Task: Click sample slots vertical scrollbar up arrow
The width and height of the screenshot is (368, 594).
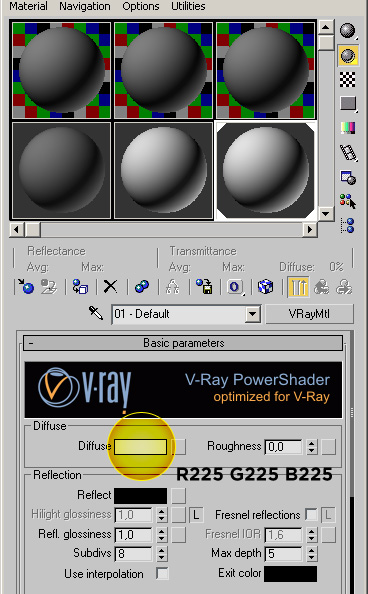Action: click(x=326, y=27)
